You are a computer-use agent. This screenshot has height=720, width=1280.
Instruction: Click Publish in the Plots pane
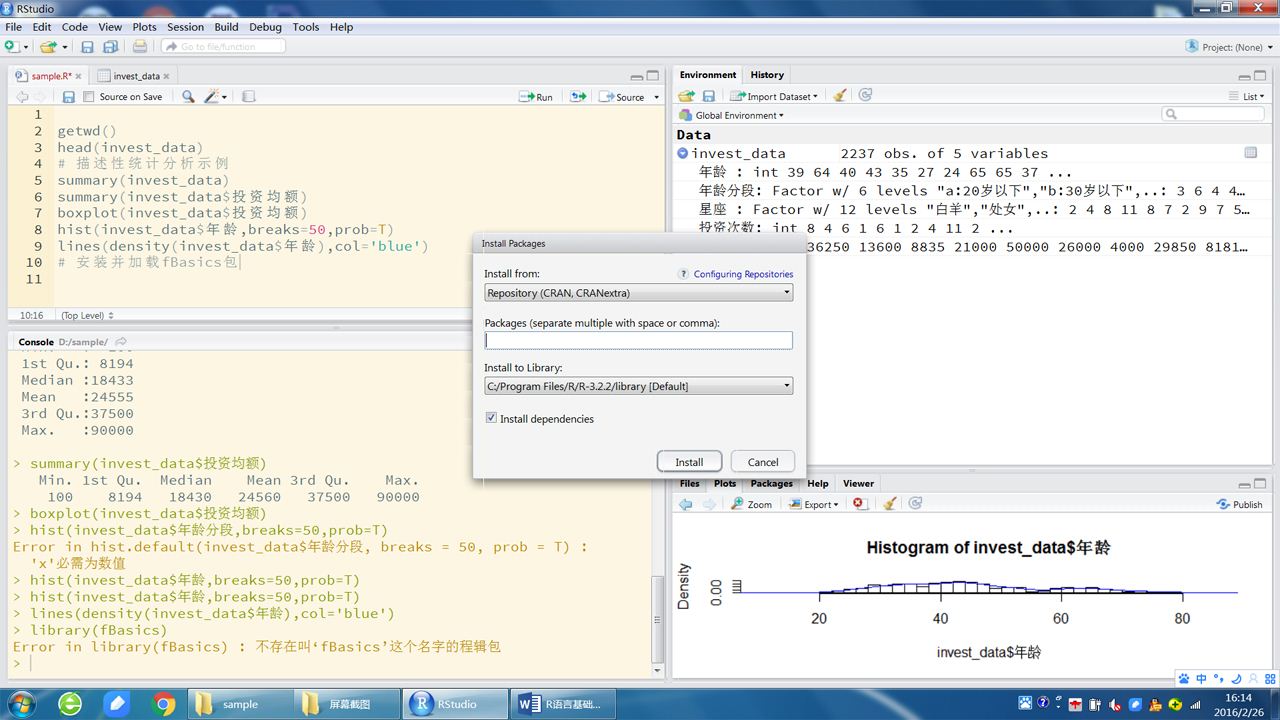coord(1239,504)
